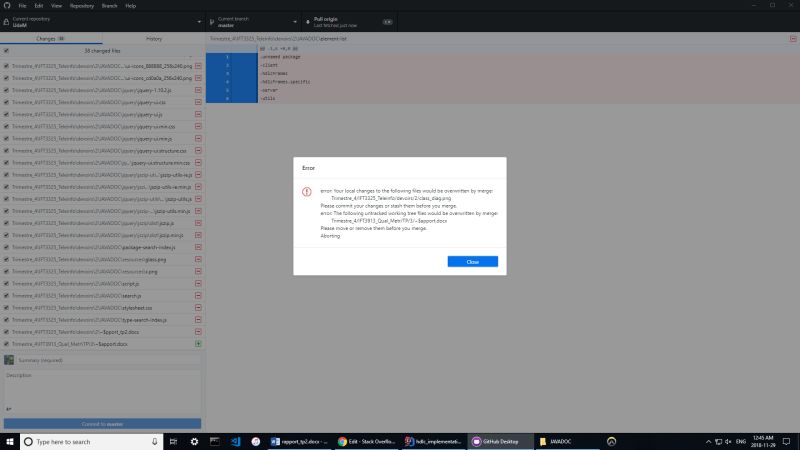The height and width of the screenshot is (450, 800).
Task: Click the red removed icon at the diff header's right
Action: 793,39
